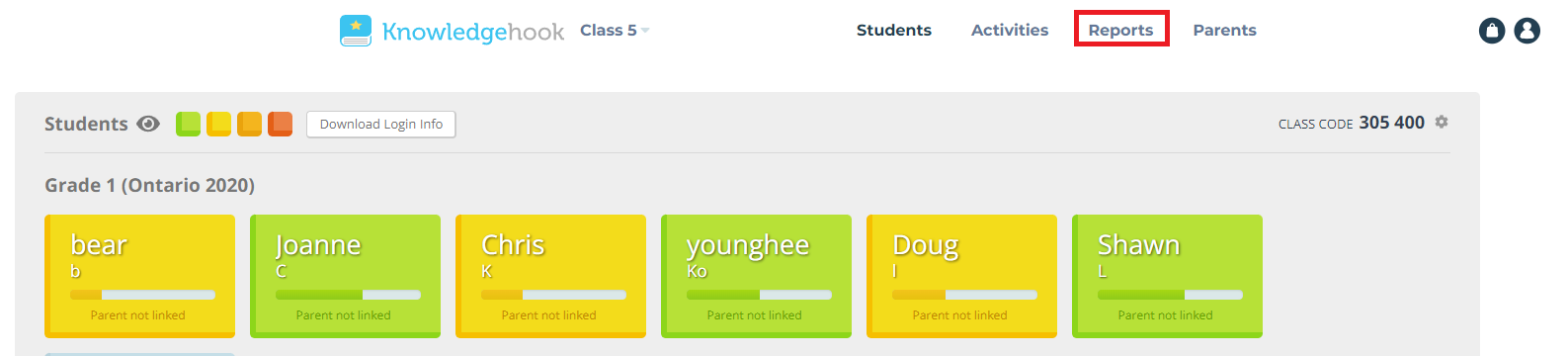Viewport: 1568px width, 356px height.
Task: Open the shopping bag icon in header
Action: pos(1492,31)
